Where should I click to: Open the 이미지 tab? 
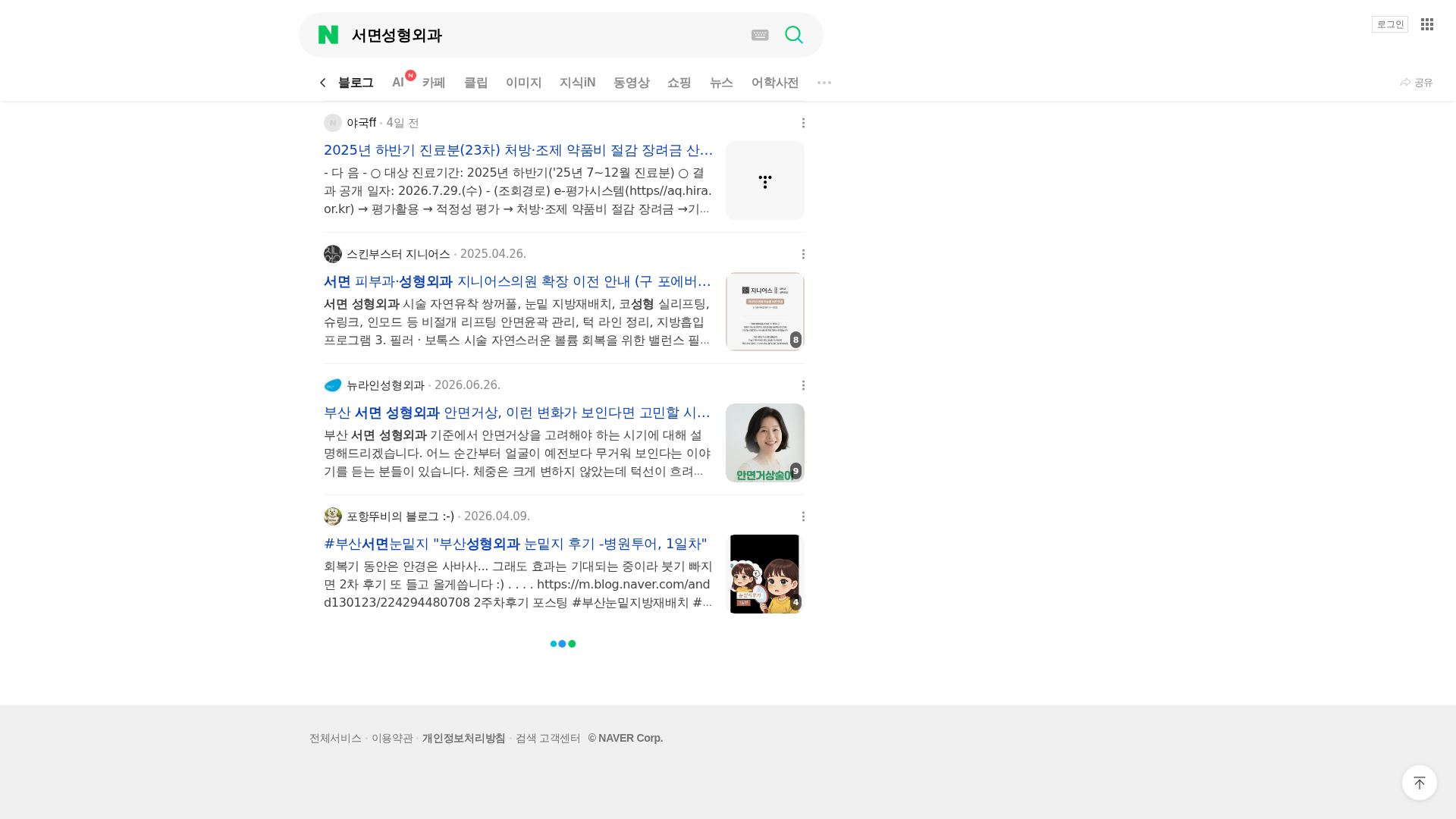(524, 83)
